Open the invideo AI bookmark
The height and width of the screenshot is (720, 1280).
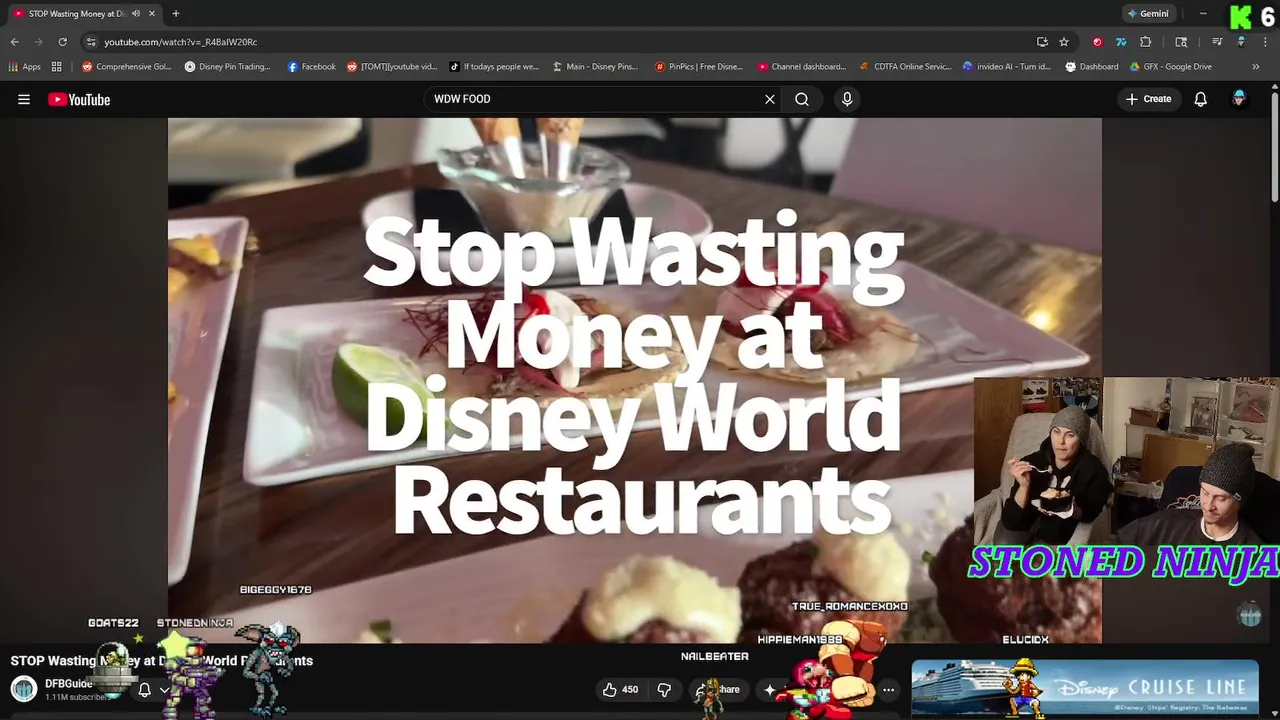1007,67
